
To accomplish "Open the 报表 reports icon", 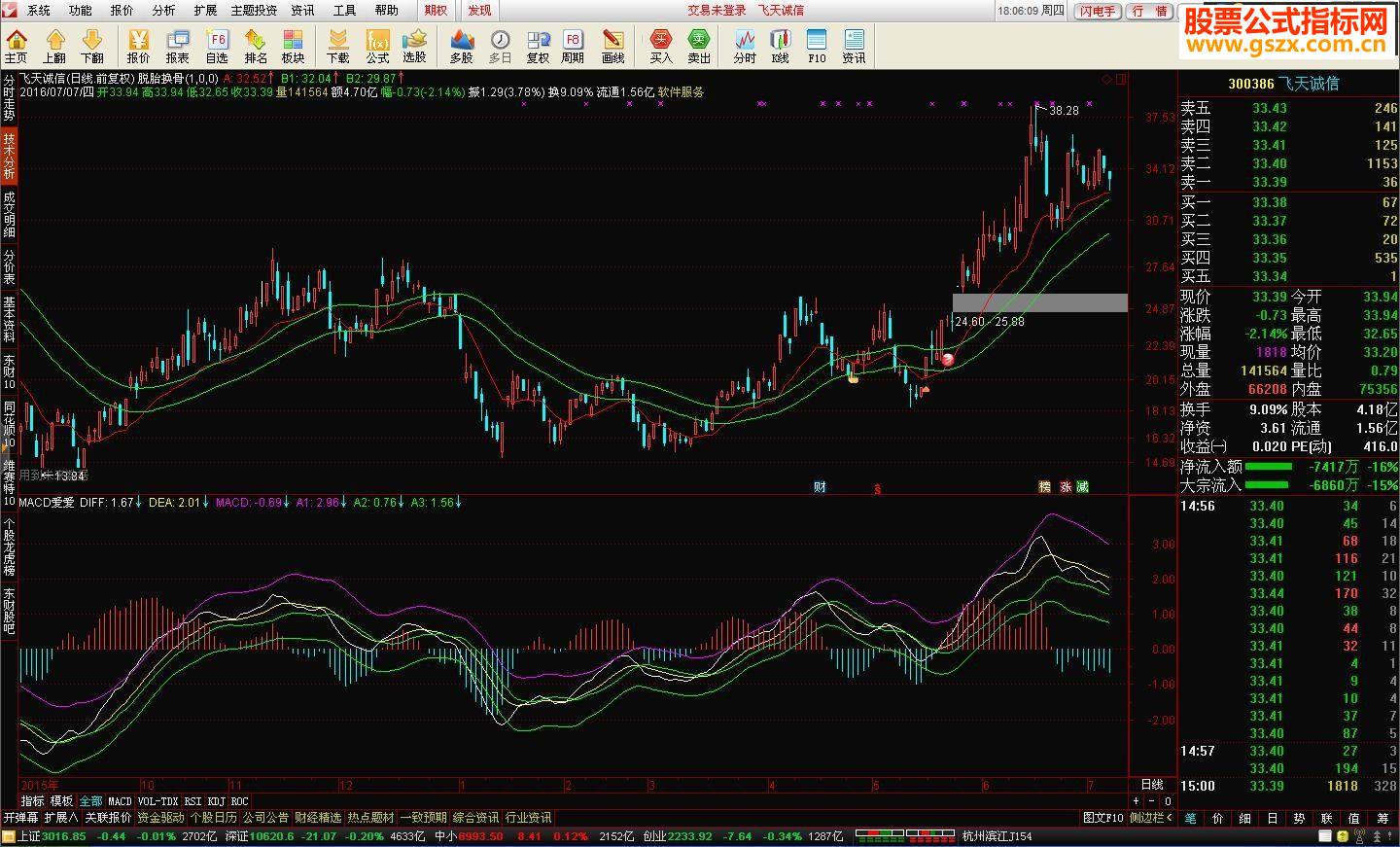I will [x=178, y=46].
